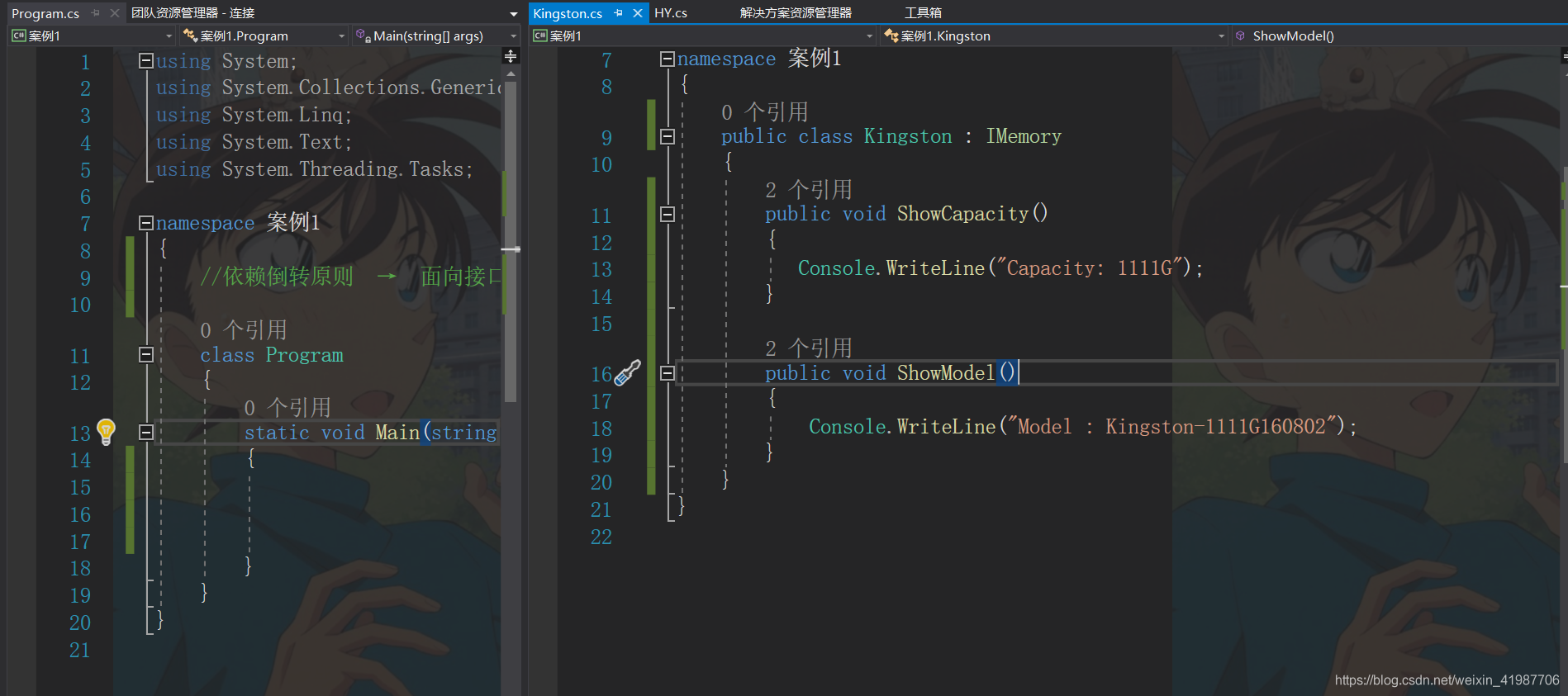Screen dimensions: 1568x696
Task: Click the split editor handle in Program.cs pane
Action: pos(511,56)
